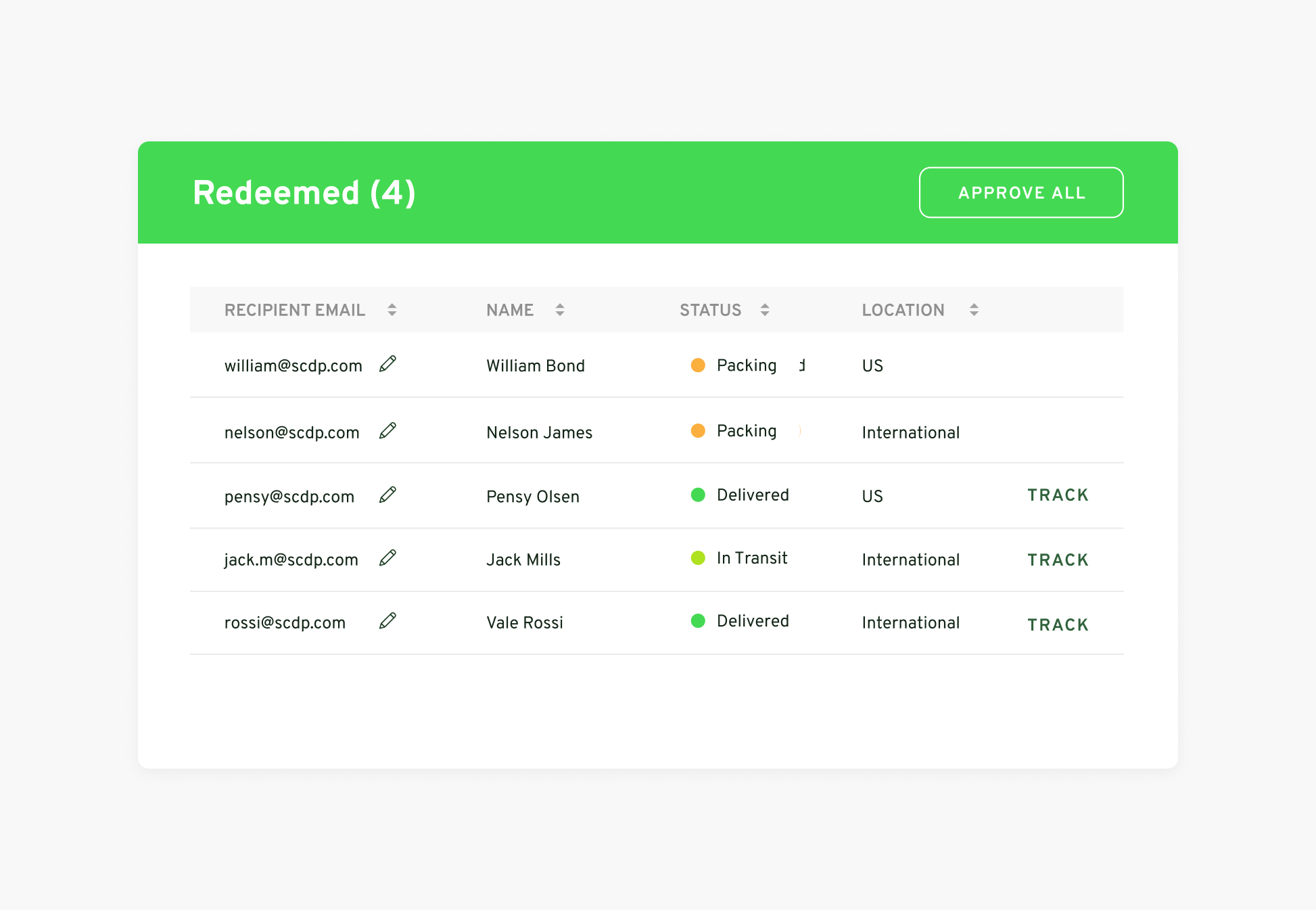Click International location for Jack Mills
Image resolution: width=1316 pixels, height=910 pixels.
click(910, 560)
